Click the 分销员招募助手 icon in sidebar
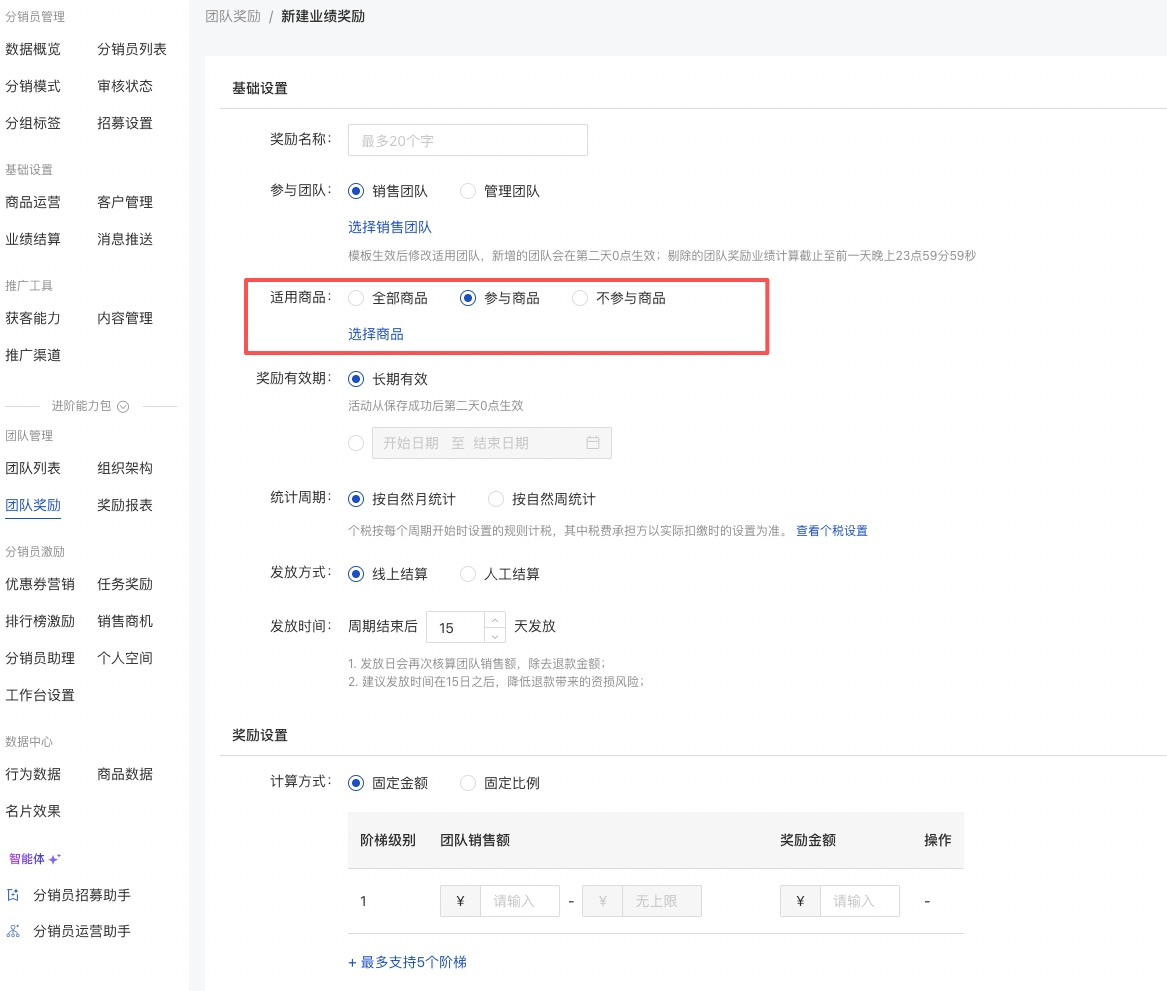The image size is (1167, 991). (x=13, y=895)
